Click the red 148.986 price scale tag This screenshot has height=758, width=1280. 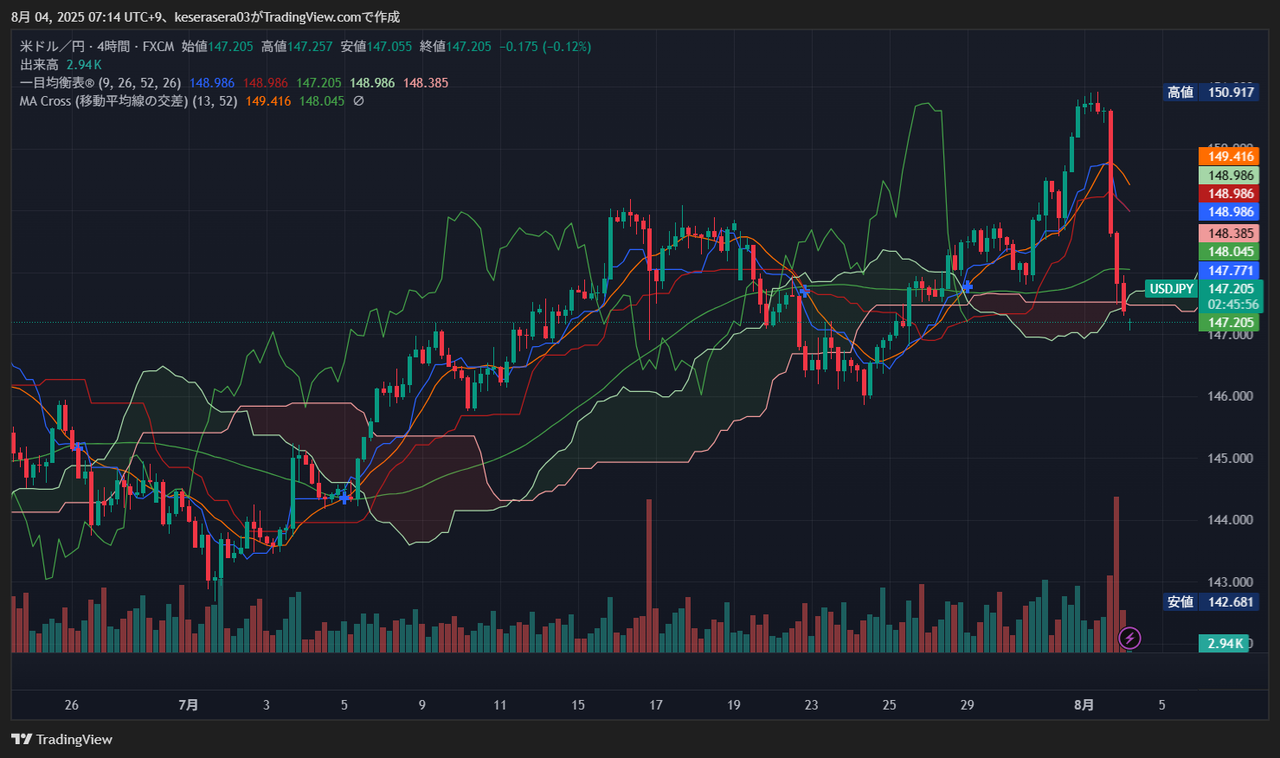pos(1227,194)
